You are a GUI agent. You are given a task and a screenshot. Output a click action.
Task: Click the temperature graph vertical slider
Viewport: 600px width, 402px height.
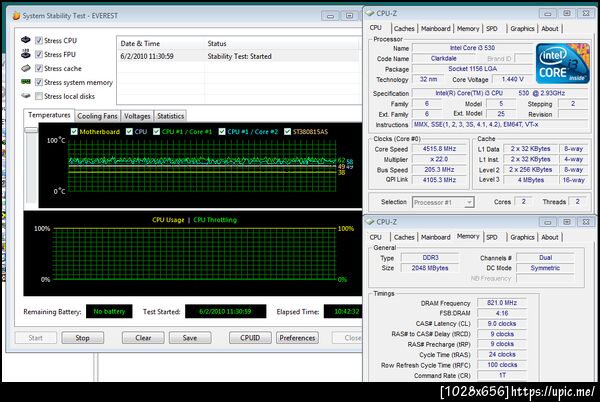pyautogui.click(x=31, y=130)
